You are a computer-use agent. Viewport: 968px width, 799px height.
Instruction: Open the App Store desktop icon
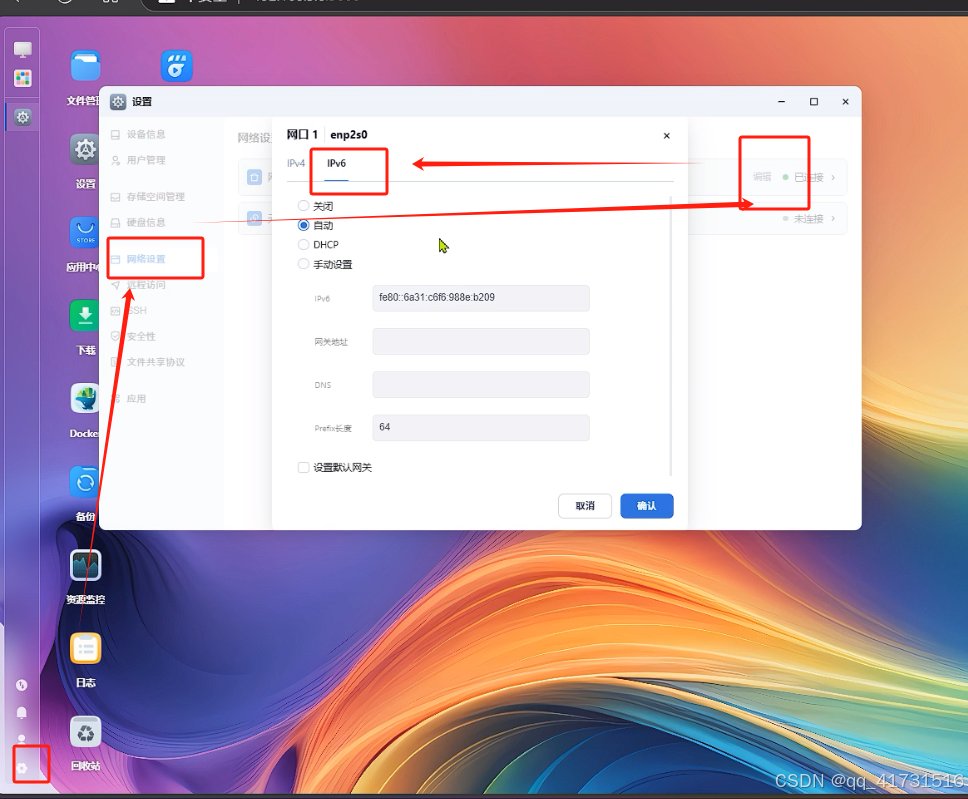click(85, 233)
